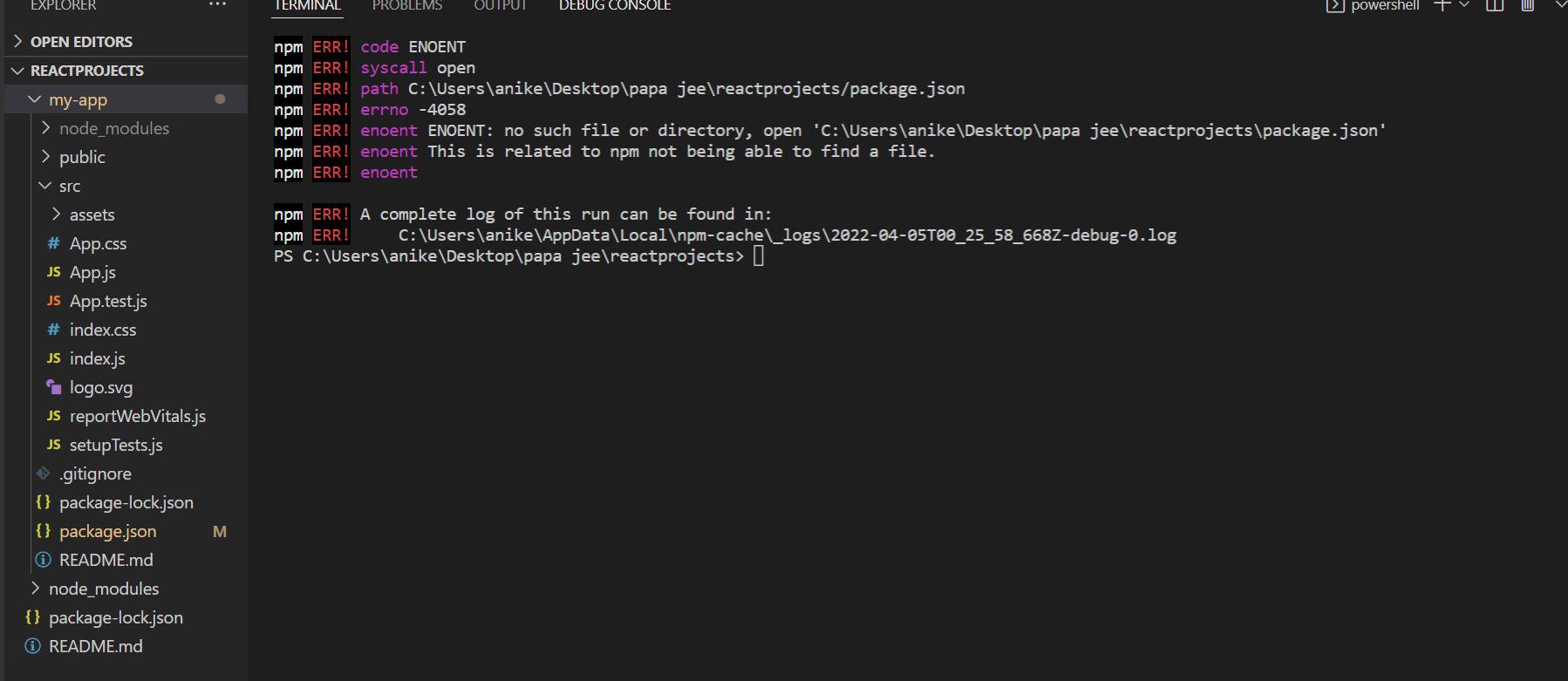Expand the OPEN EDITORS section

[x=17, y=40]
